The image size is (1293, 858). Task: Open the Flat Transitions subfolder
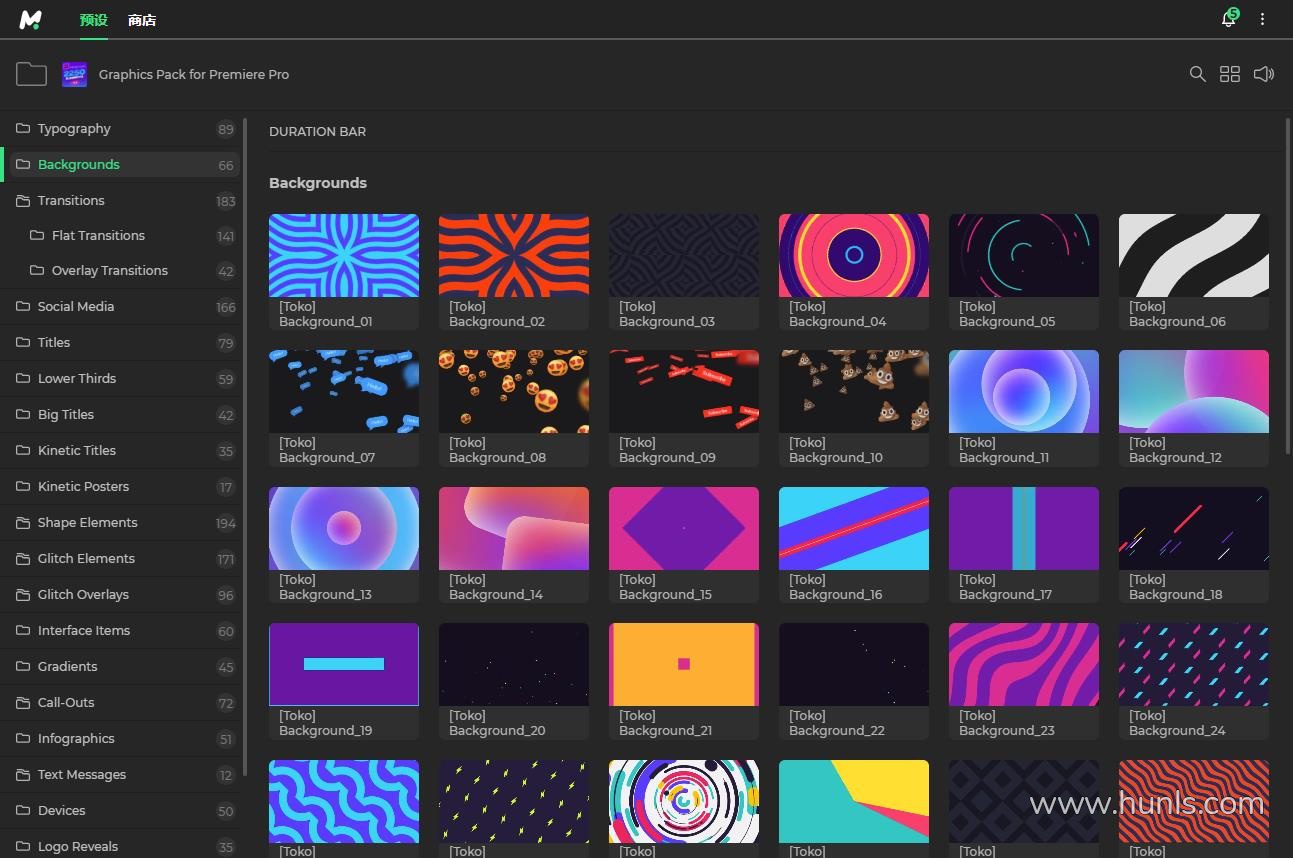(x=98, y=235)
